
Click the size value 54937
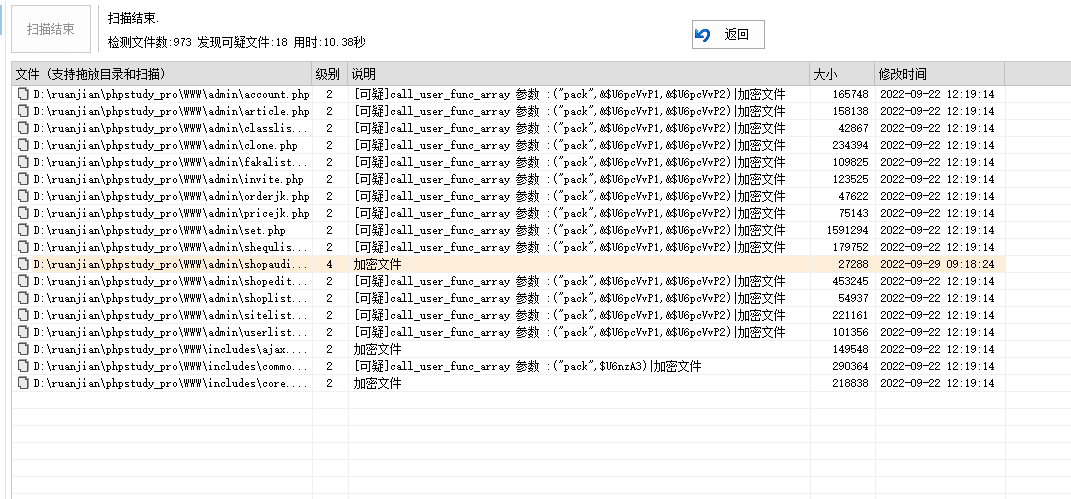tap(853, 298)
